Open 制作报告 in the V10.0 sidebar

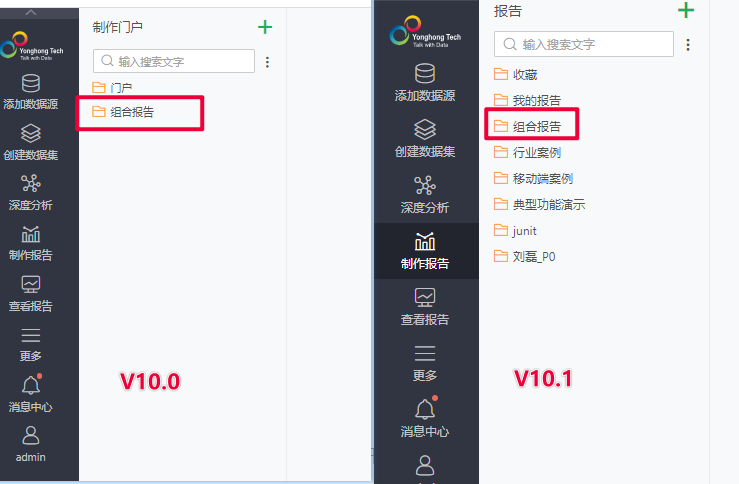(31, 243)
